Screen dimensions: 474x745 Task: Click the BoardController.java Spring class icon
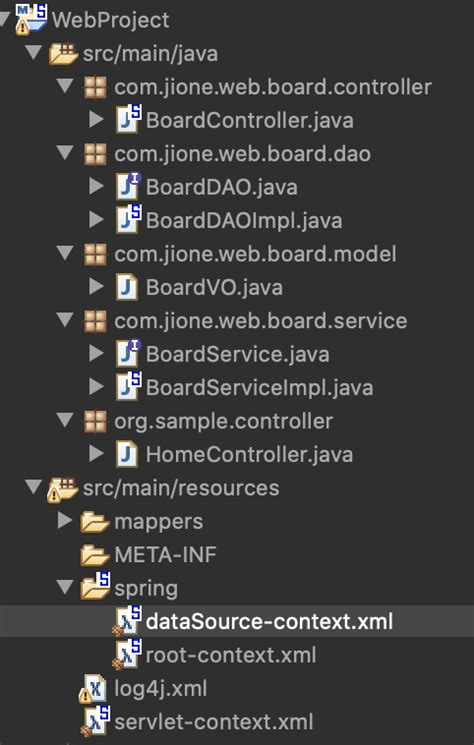point(128,119)
